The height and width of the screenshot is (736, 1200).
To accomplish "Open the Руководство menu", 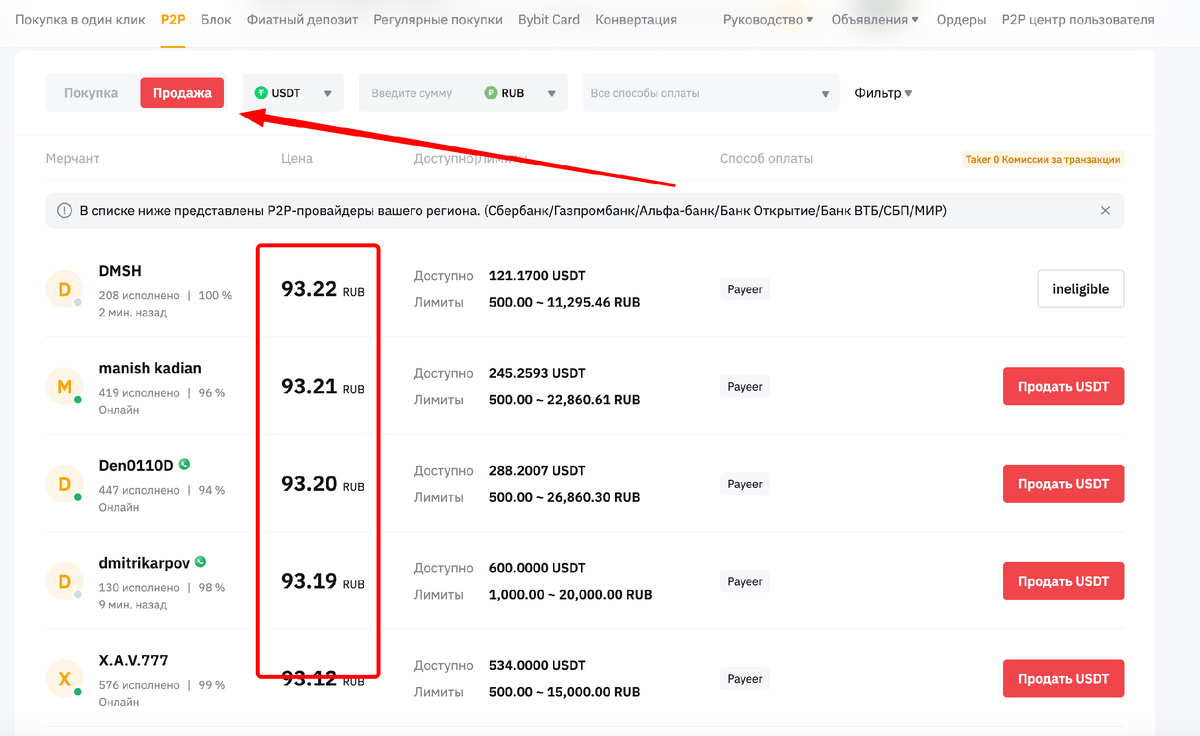I will pyautogui.click(x=768, y=19).
